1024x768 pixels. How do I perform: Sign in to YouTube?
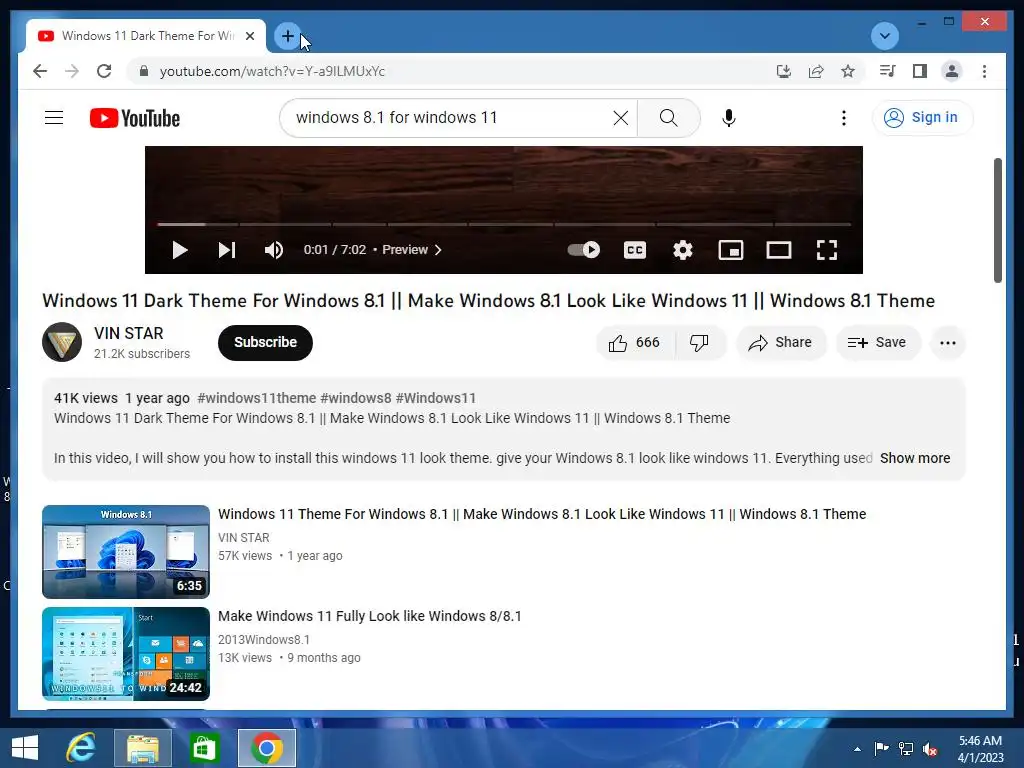click(x=921, y=118)
